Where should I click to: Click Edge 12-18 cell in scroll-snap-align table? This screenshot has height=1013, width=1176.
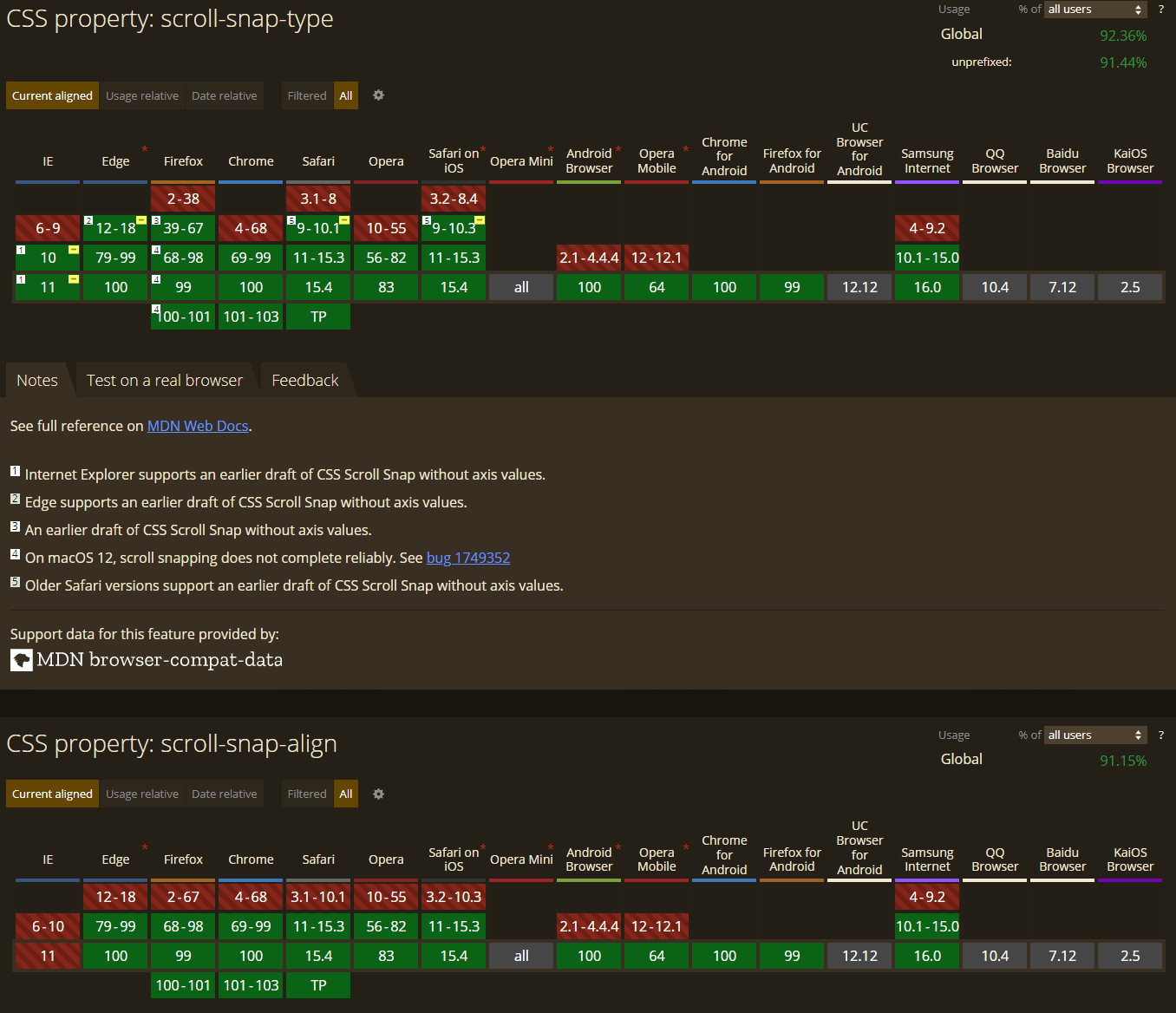click(115, 897)
